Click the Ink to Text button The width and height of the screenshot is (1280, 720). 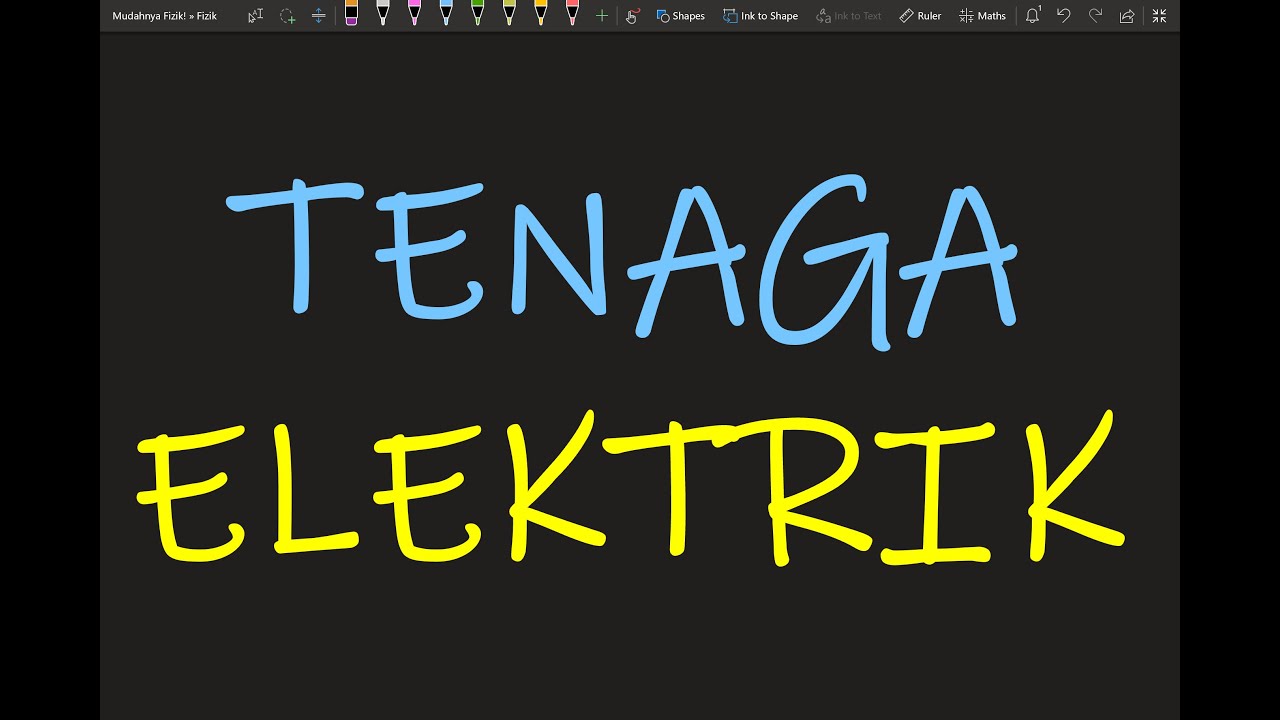point(849,15)
